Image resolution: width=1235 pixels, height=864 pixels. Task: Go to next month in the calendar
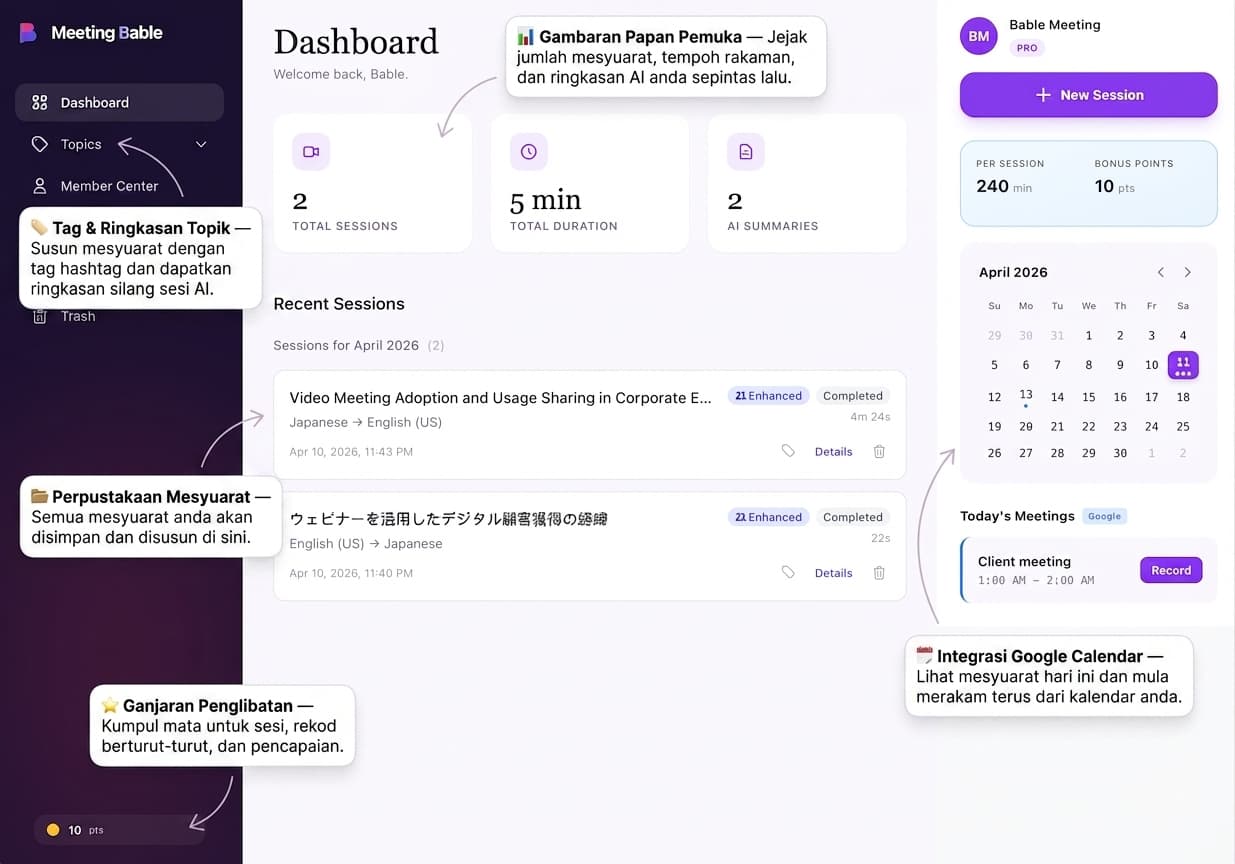click(1188, 271)
